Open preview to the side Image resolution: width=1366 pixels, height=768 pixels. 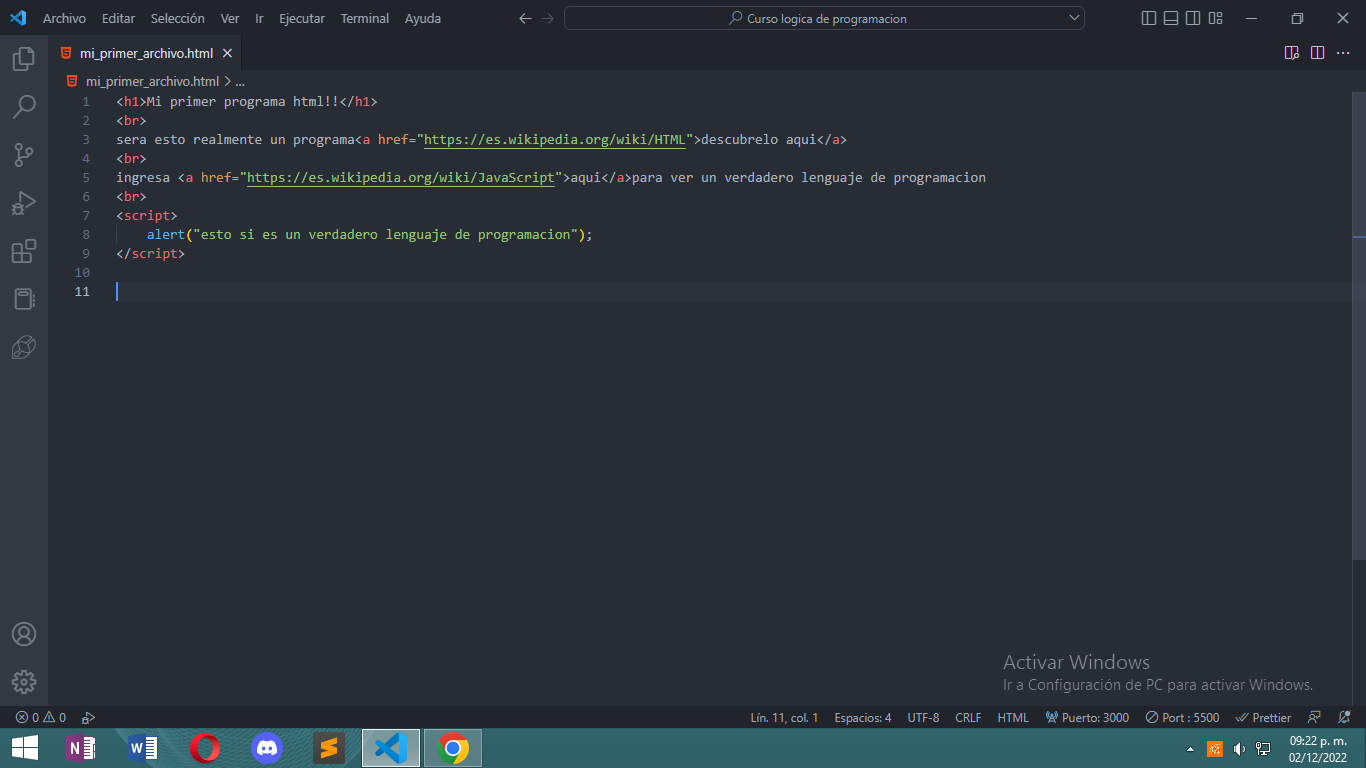pos(1292,53)
